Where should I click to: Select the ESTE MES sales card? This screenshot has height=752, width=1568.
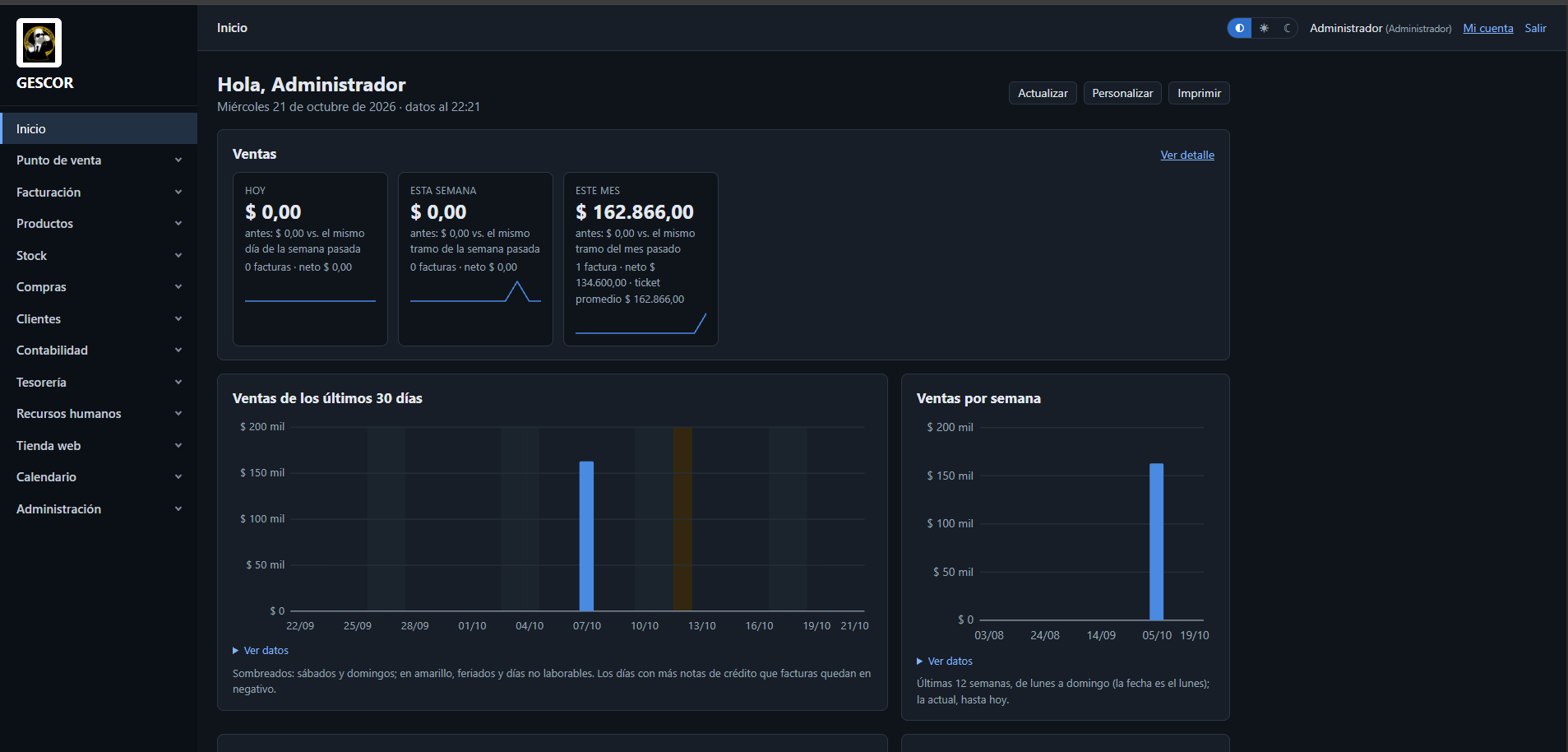[641, 259]
